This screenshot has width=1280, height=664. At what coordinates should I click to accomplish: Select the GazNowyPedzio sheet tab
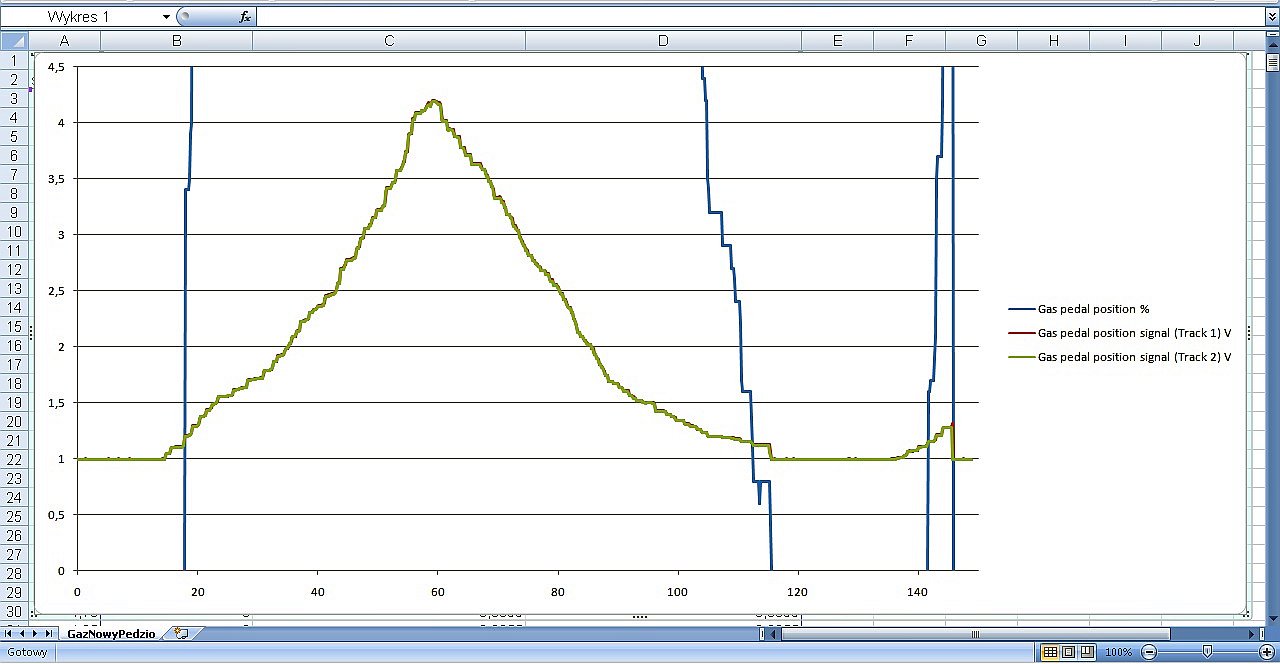[x=111, y=634]
